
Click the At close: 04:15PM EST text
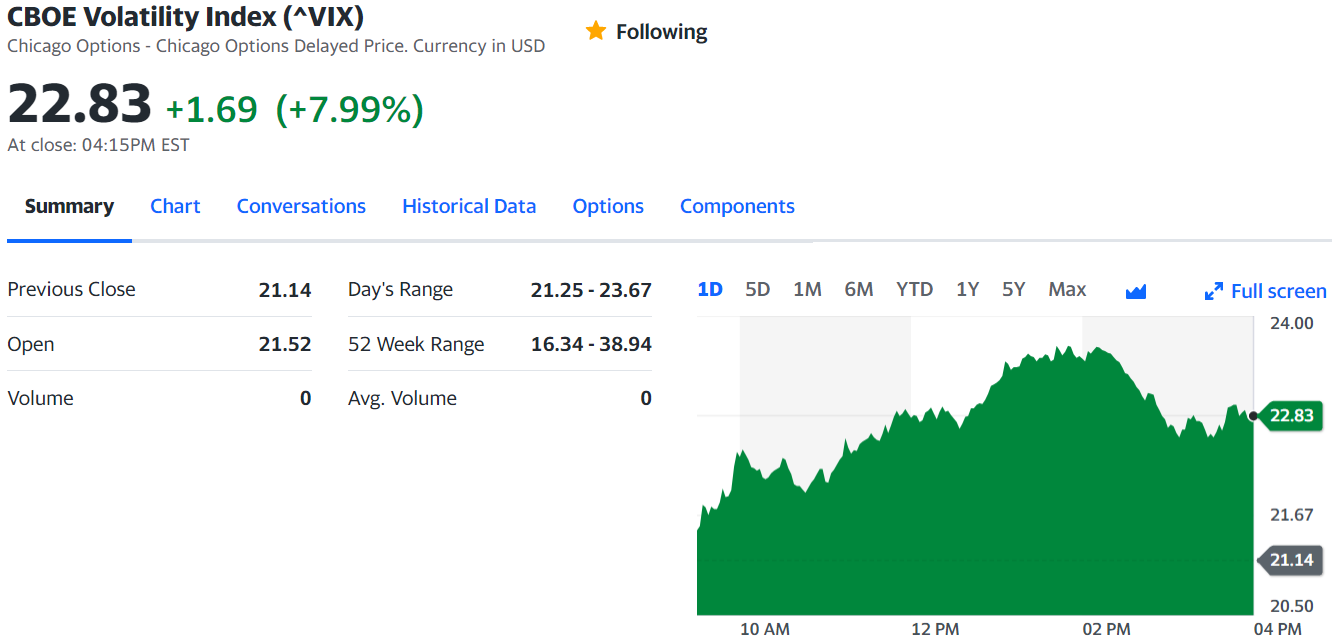(x=98, y=145)
